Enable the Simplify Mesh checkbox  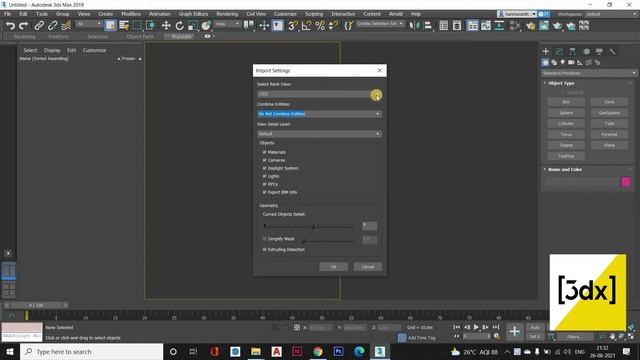tap(264, 239)
